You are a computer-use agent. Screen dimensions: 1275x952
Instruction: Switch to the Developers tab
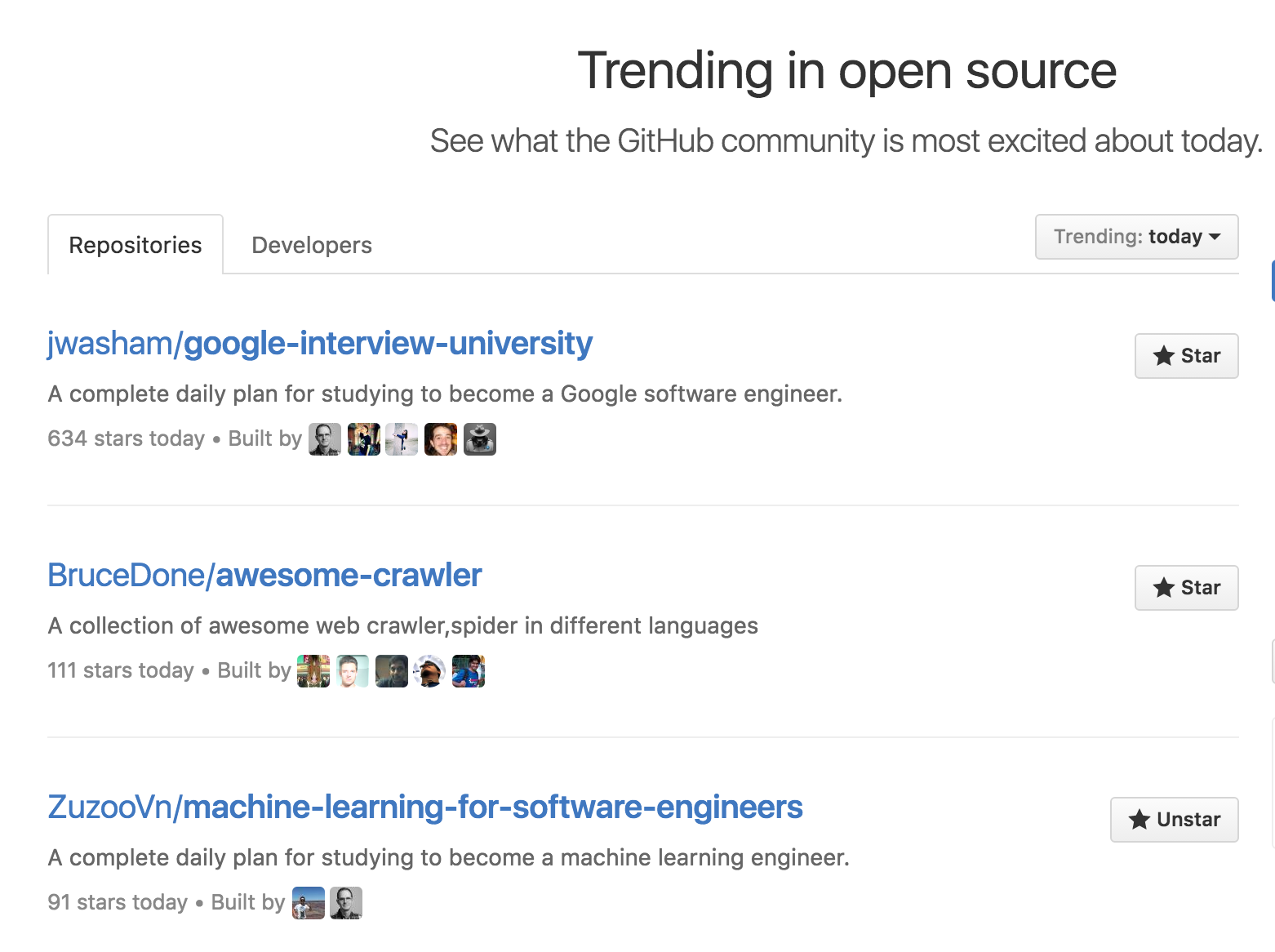coord(311,244)
